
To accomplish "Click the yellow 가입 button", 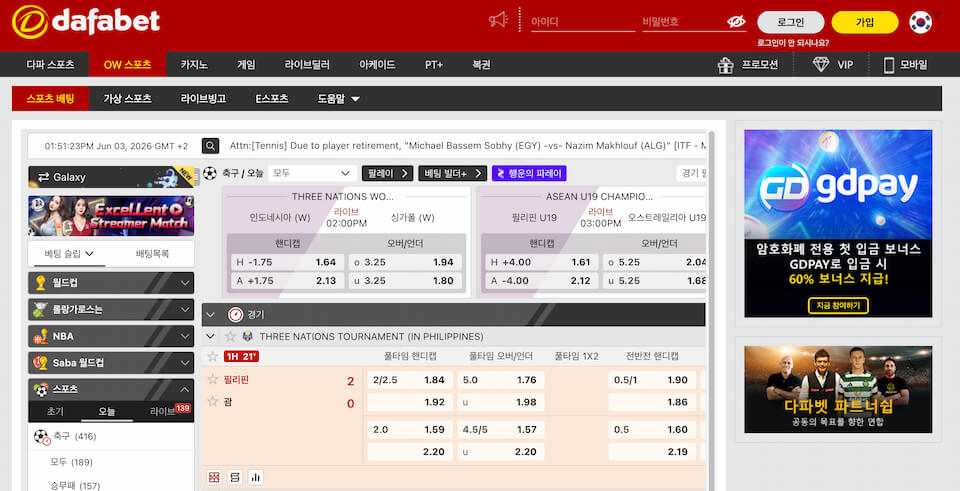I will [864, 22].
